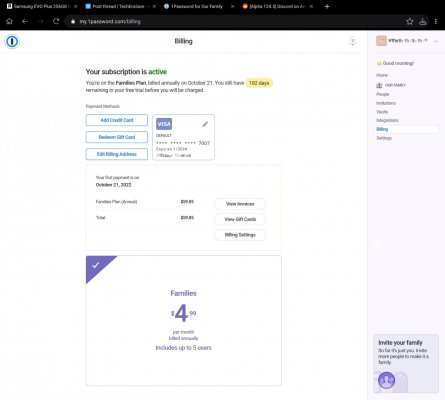Screen dimensions: 445x400
Task: Open Billing Settings button
Action: click(x=240, y=235)
